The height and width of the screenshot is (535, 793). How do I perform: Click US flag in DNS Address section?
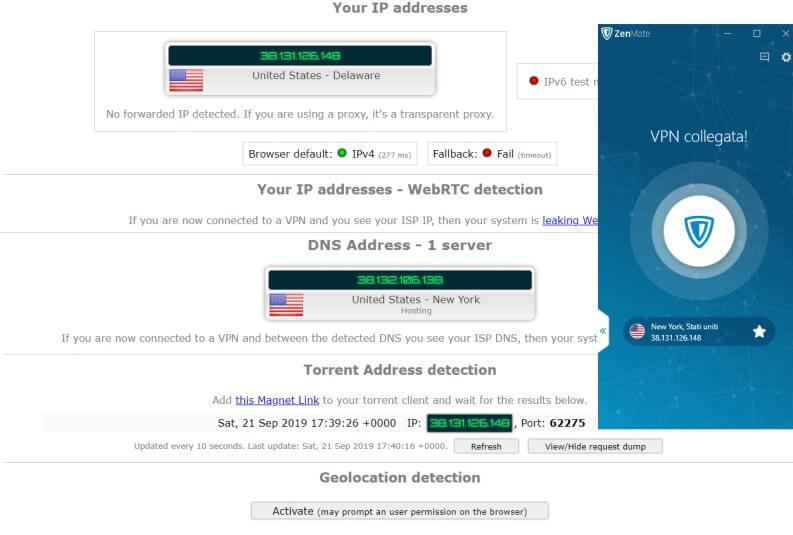[x=286, y=304]
